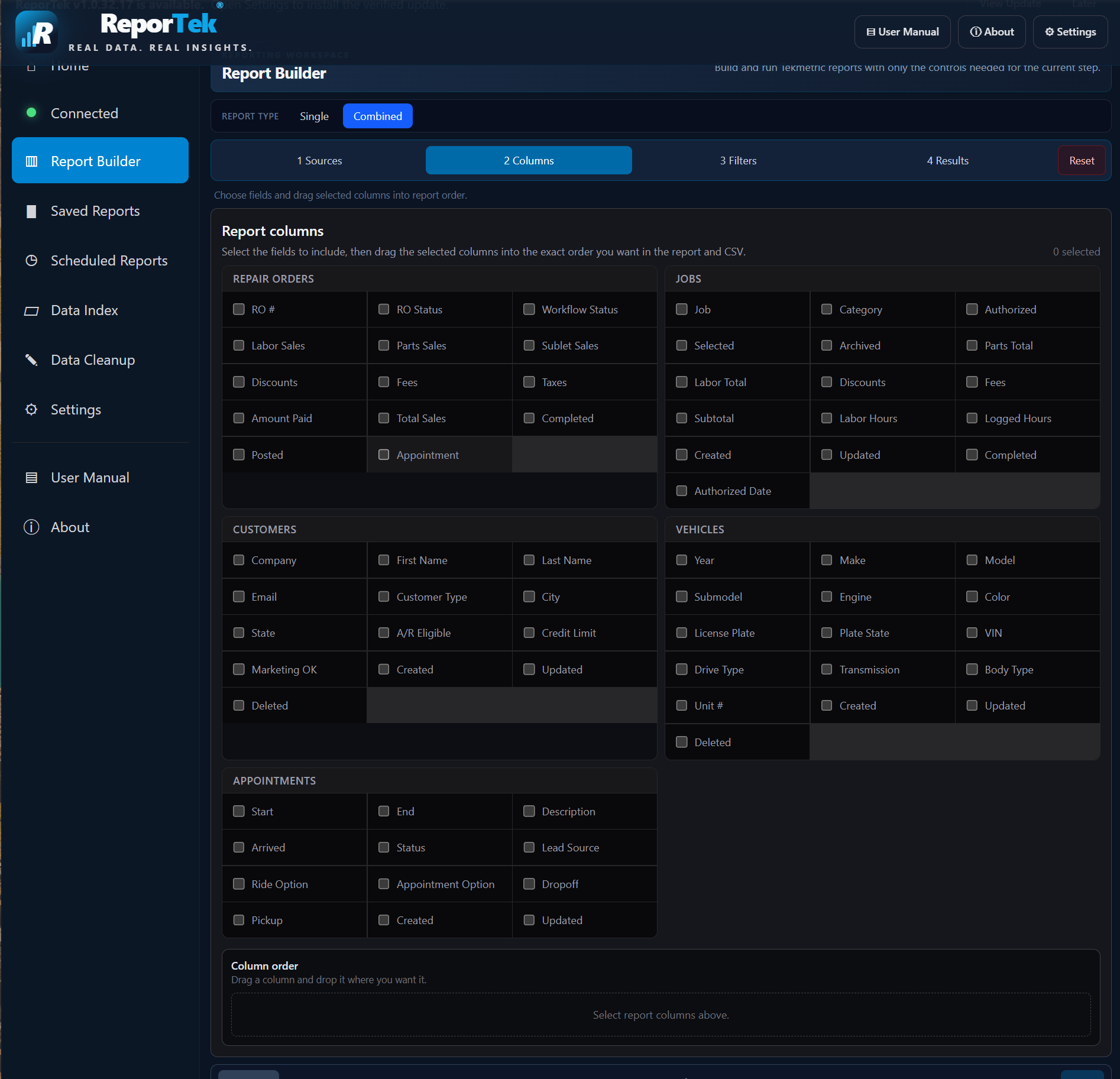
Task: Click the ReporTek logo icon
Action: coord(36,32)
